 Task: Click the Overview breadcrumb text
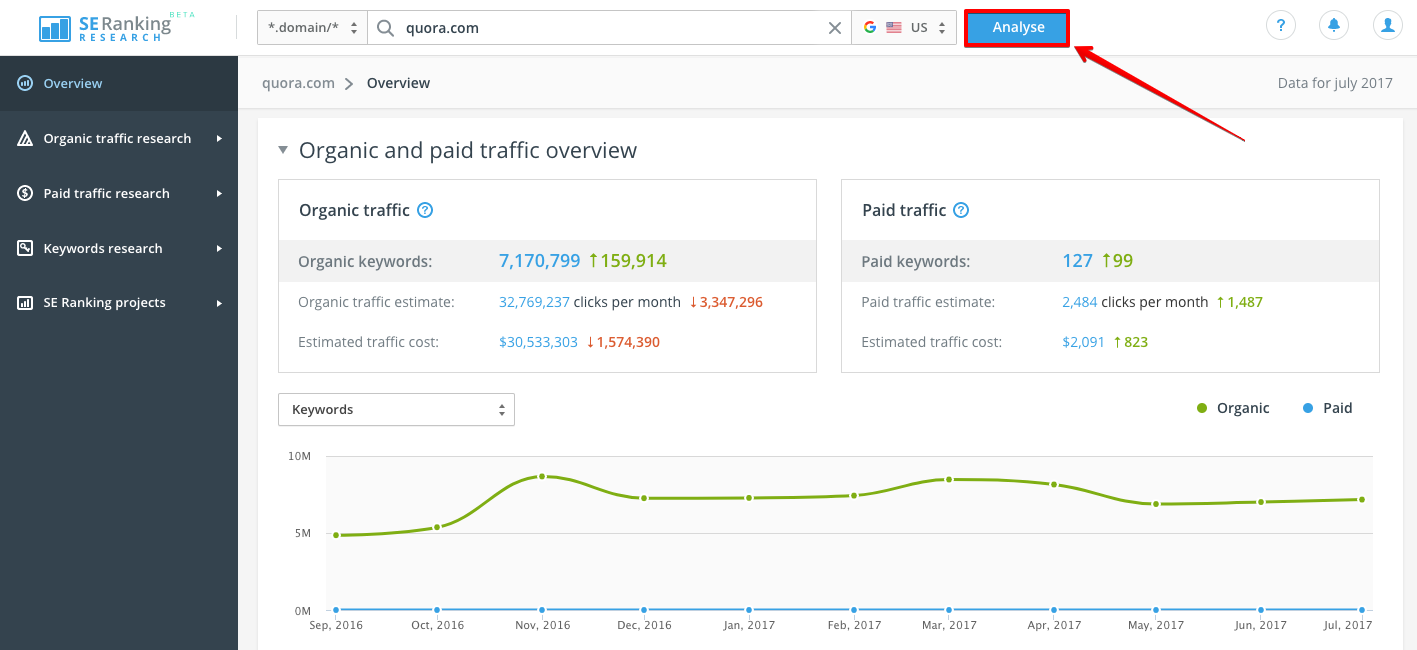click(398, 83)
